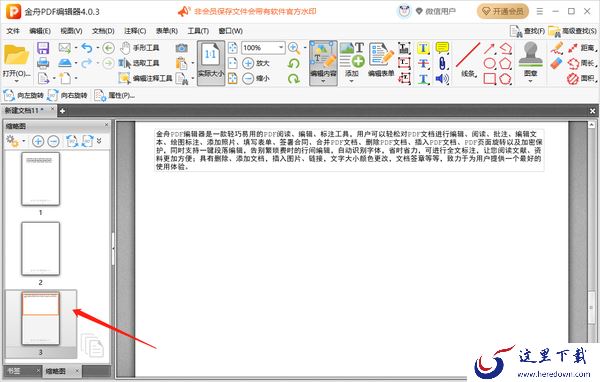Viewport: 600px width, 382px height.
Task: Click the thumbnail panel zoom-in plus icon
Action: point(38,141)
